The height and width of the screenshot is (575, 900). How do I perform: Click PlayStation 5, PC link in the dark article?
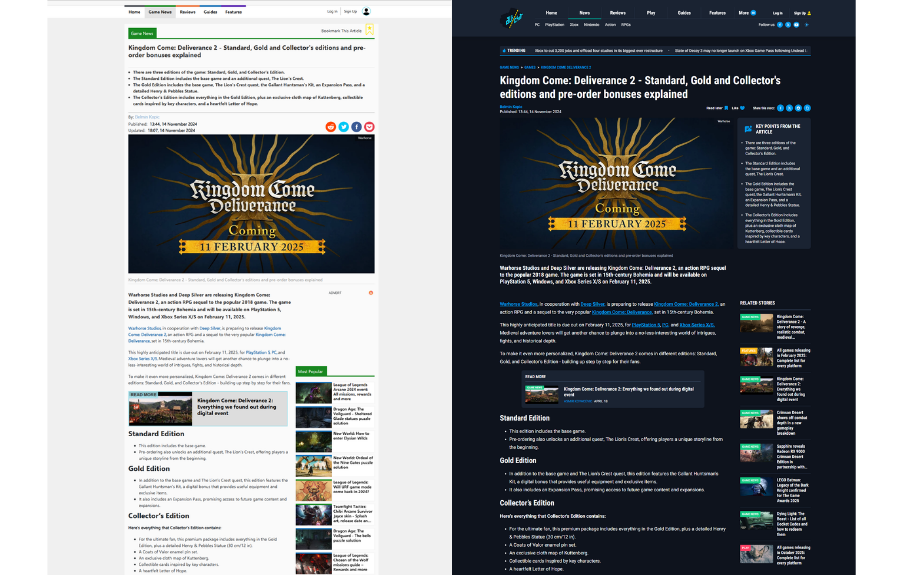pyautogui.click(x=650, y=325)
